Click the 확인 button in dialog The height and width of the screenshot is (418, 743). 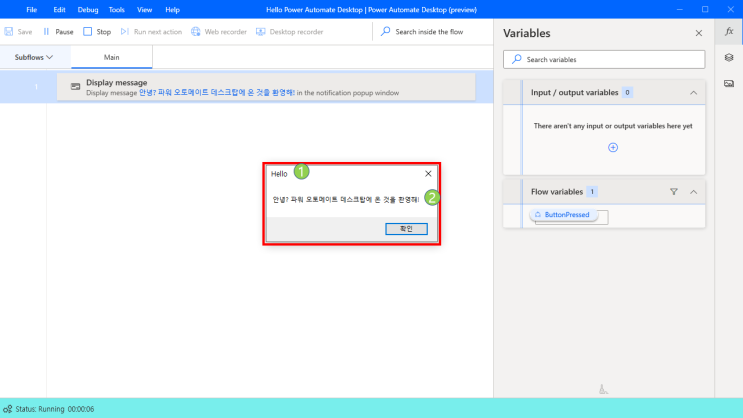tap(406, 228)
